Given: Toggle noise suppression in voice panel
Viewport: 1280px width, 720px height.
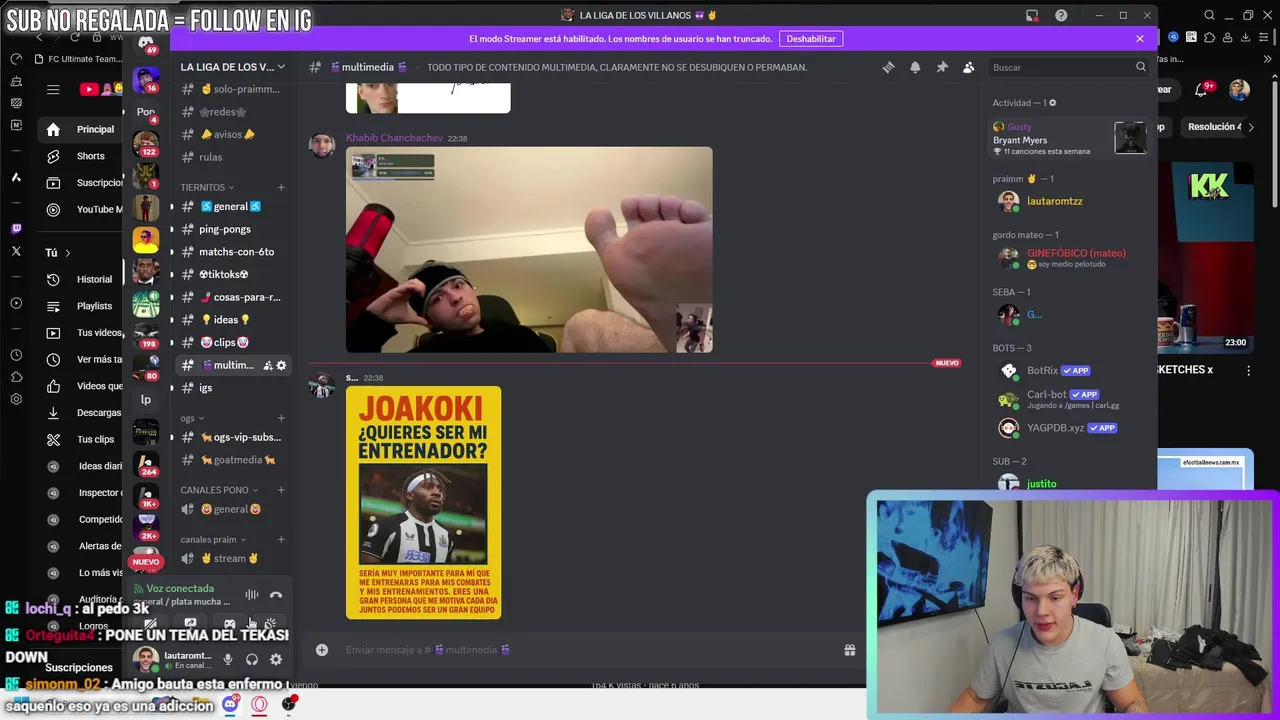Looking at the screenshot, I should [x=252, y=595].
